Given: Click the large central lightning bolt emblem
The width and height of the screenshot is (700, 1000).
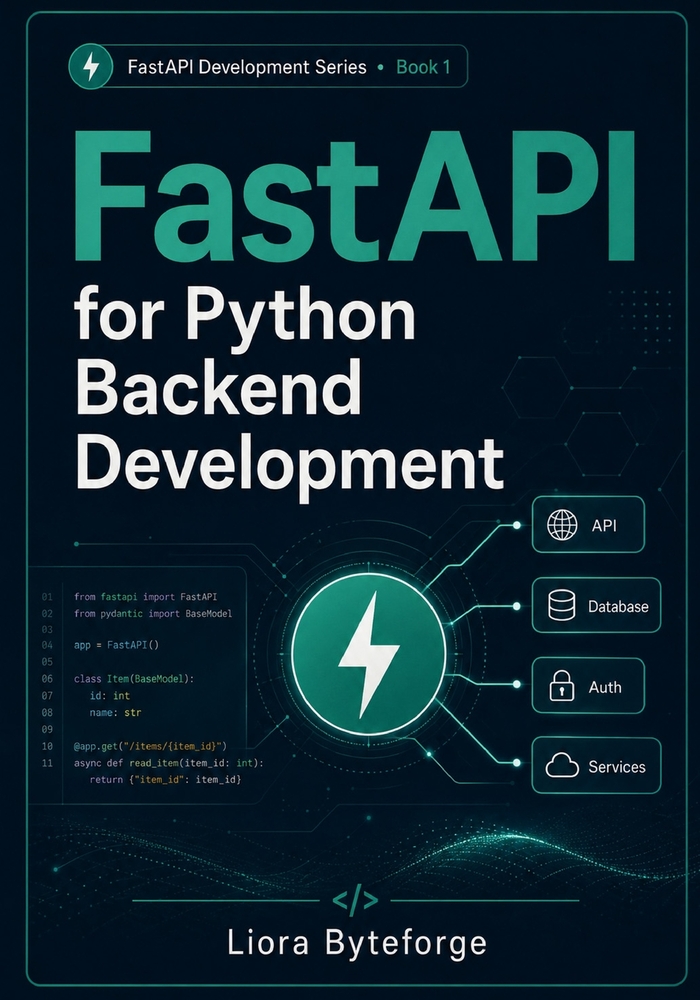Looking at the screenshot, I should coord(368,654).
